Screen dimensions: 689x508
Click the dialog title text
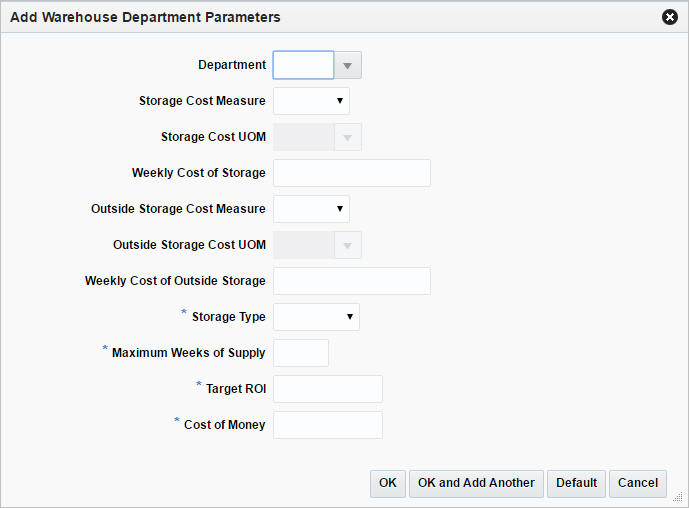point(145,17)
